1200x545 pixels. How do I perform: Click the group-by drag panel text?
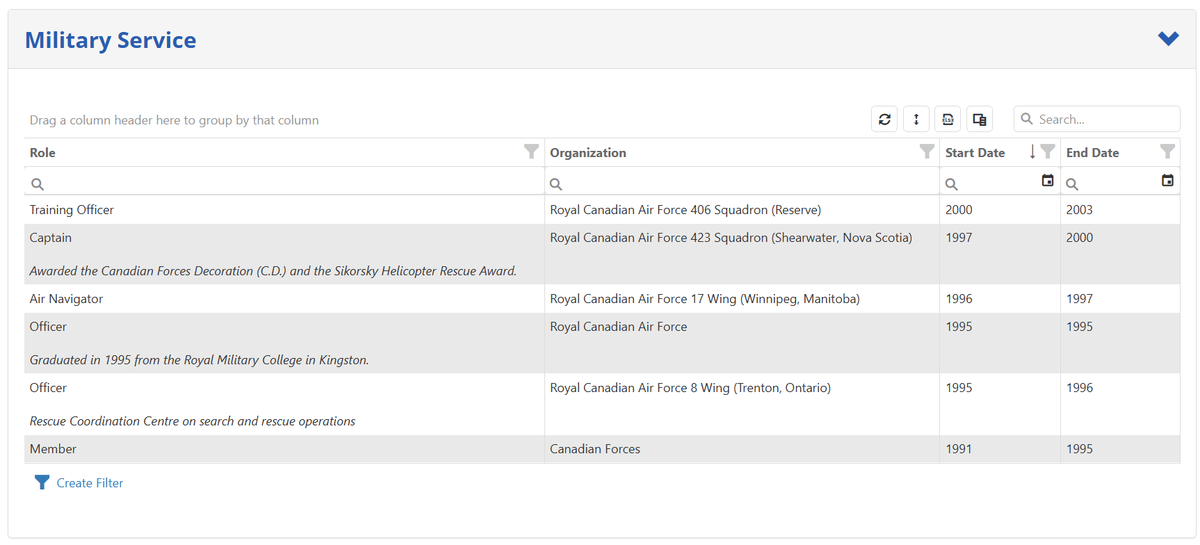click(174, 120)
